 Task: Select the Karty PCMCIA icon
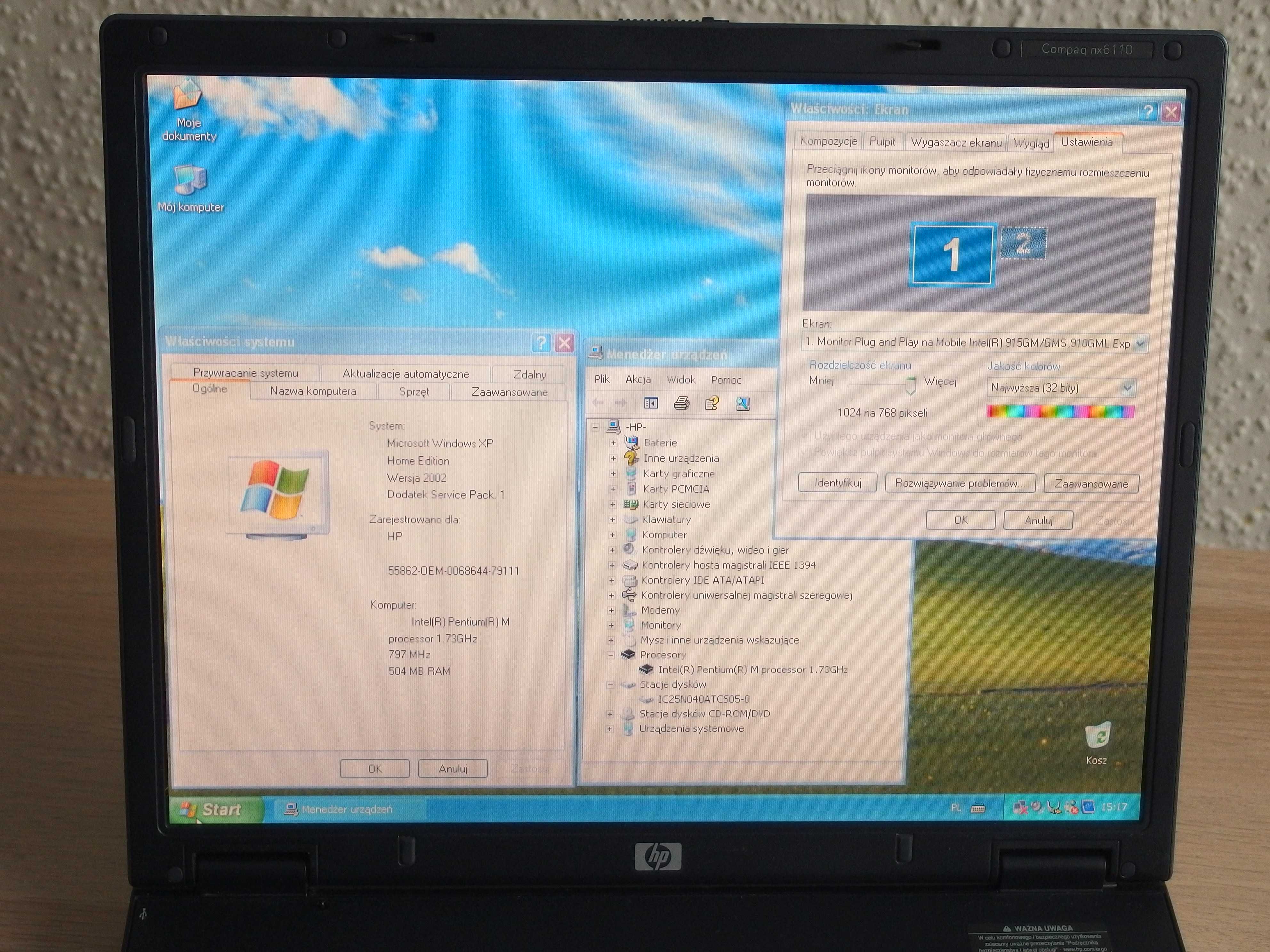coord(631,489)
